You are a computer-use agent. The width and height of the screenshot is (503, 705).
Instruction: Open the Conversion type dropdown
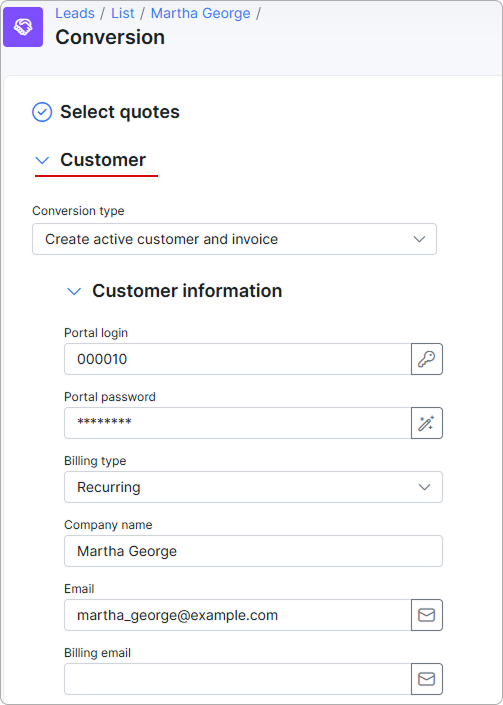click(234, 239)
